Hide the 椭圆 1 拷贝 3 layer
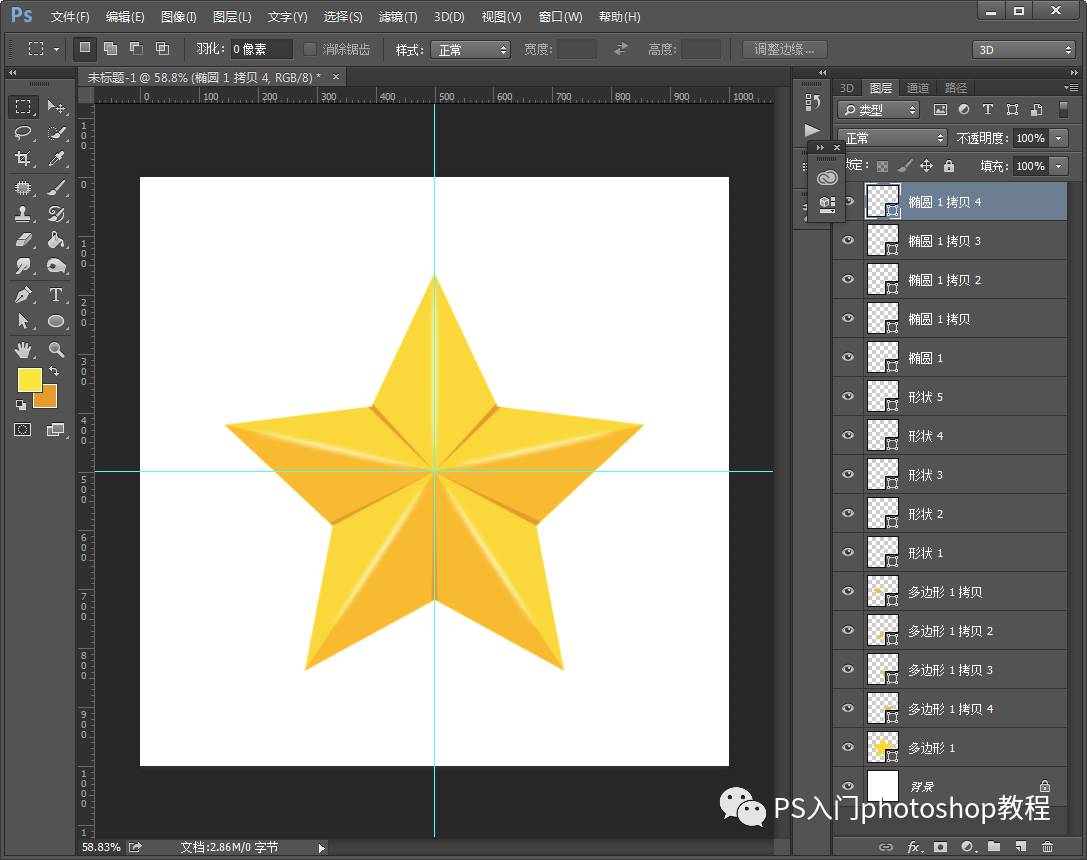1087x860 pixels. point(848,240)
